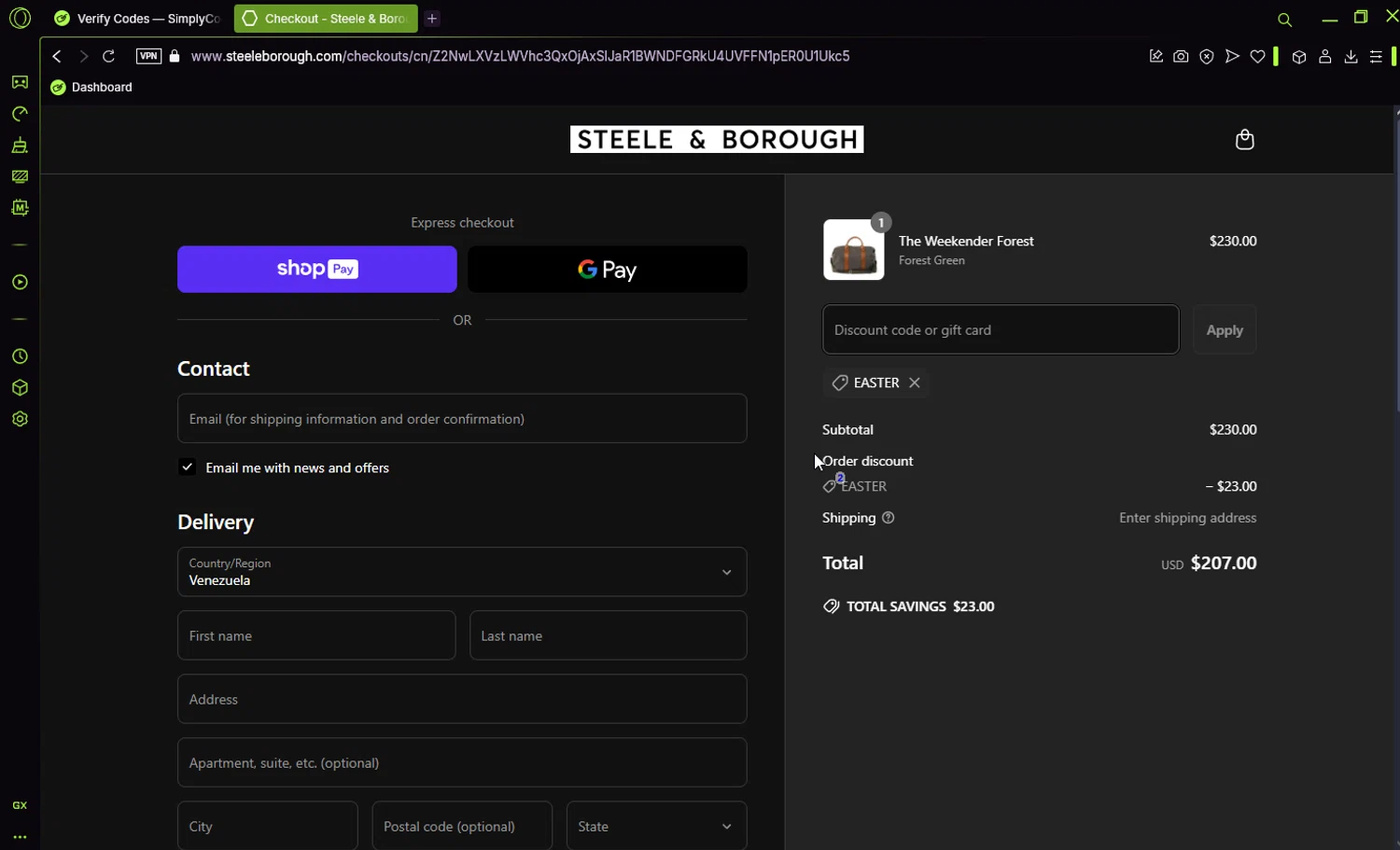
Task: Open Settings gear icon in sidebar
Action: [x=20, y=419]
